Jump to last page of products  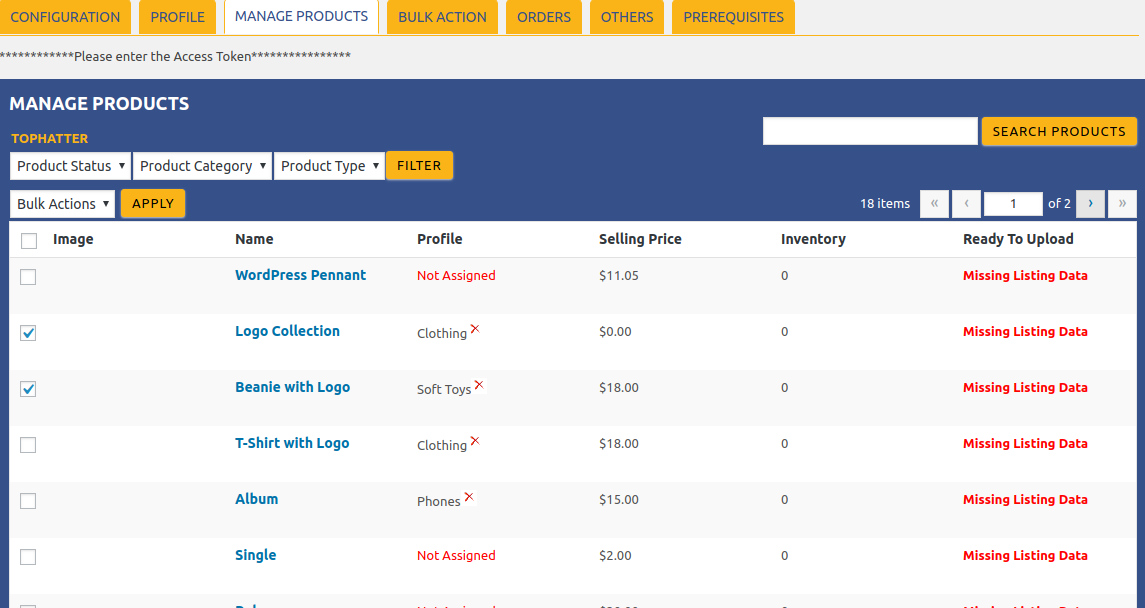tap(1122, 203)
